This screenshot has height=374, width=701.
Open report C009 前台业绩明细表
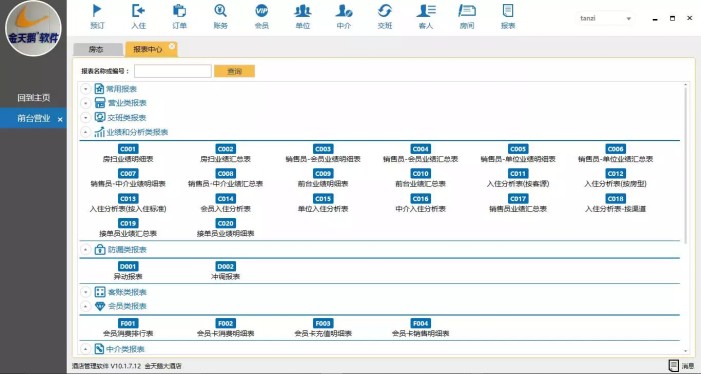(323, 178)
